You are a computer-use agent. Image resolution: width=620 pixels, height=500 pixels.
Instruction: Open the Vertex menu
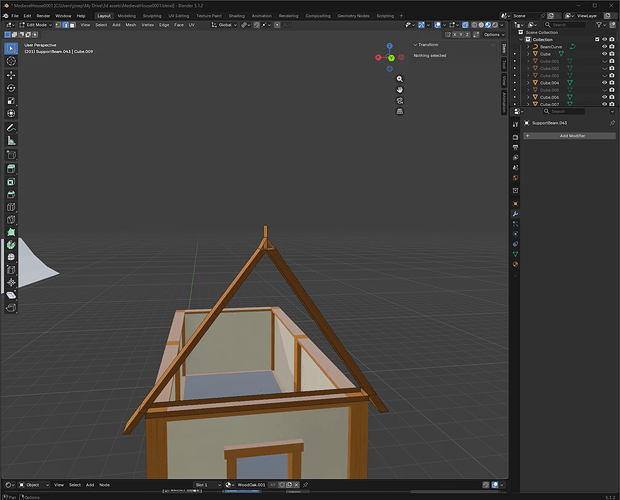pyautogui.click(x=147, y=25)
